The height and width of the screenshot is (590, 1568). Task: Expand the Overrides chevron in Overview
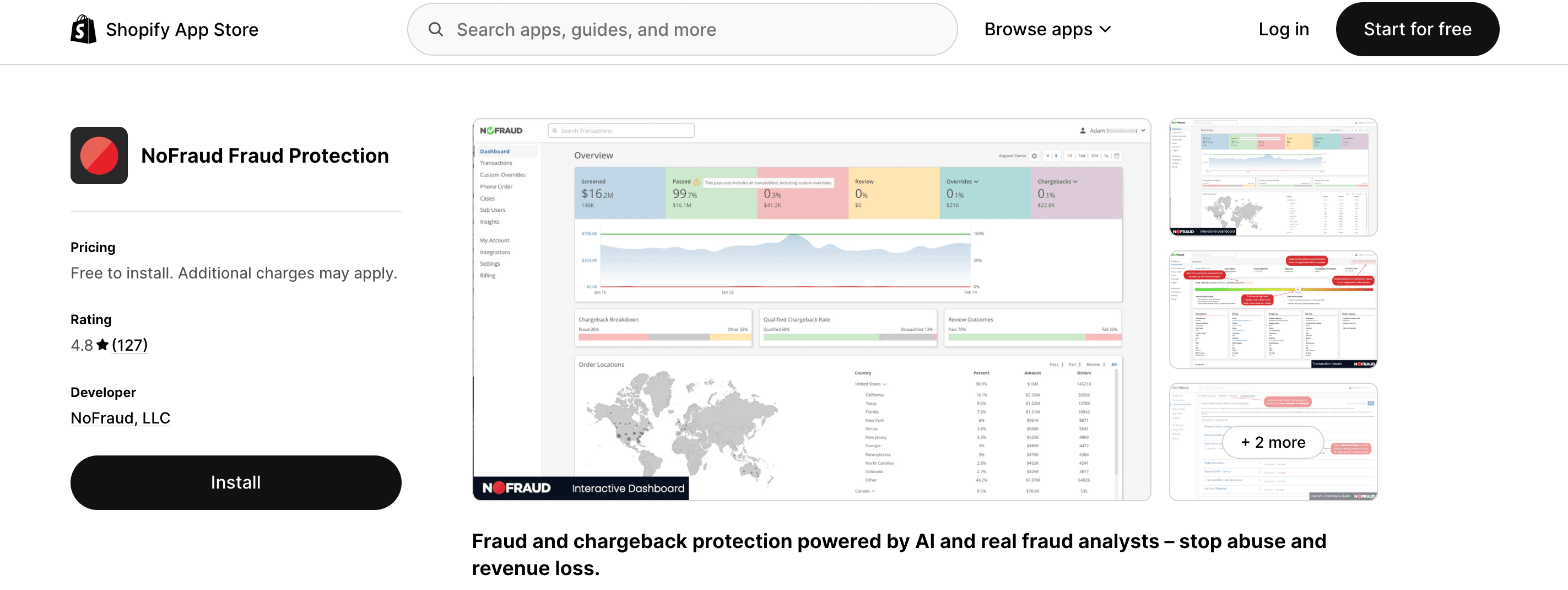(x=977, y=181)
